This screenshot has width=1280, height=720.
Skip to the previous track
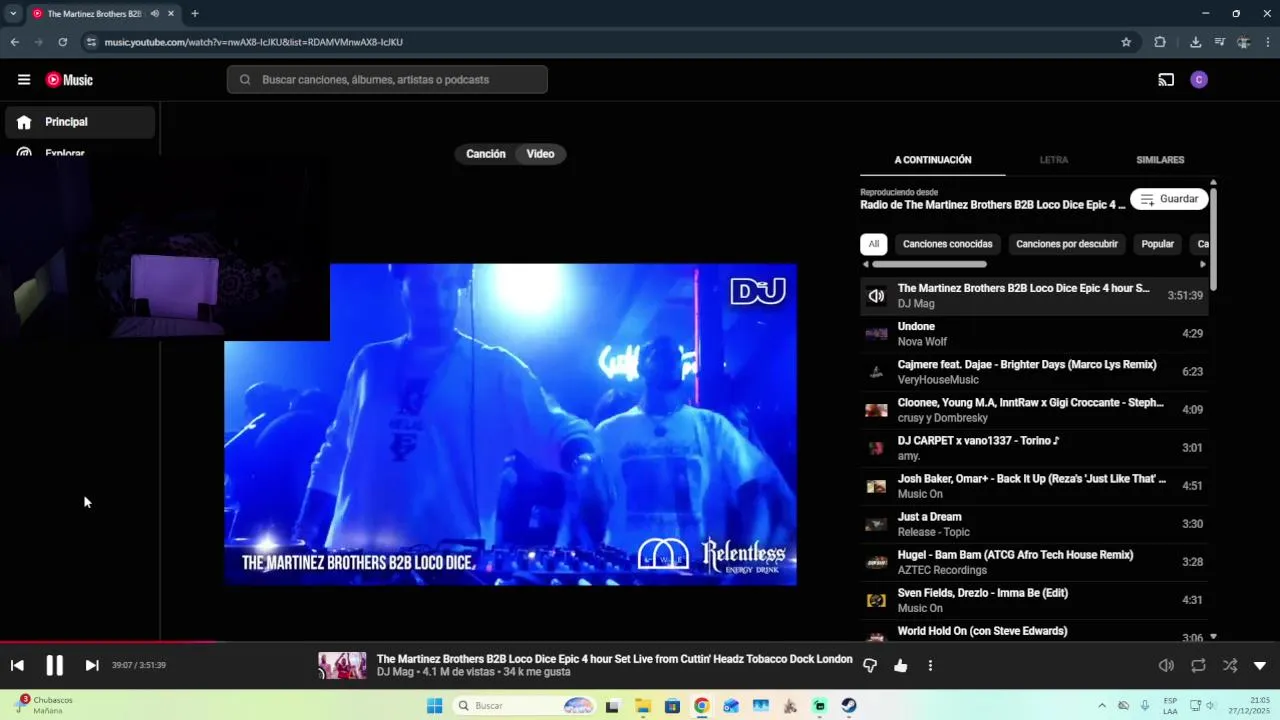pos(17,665)
